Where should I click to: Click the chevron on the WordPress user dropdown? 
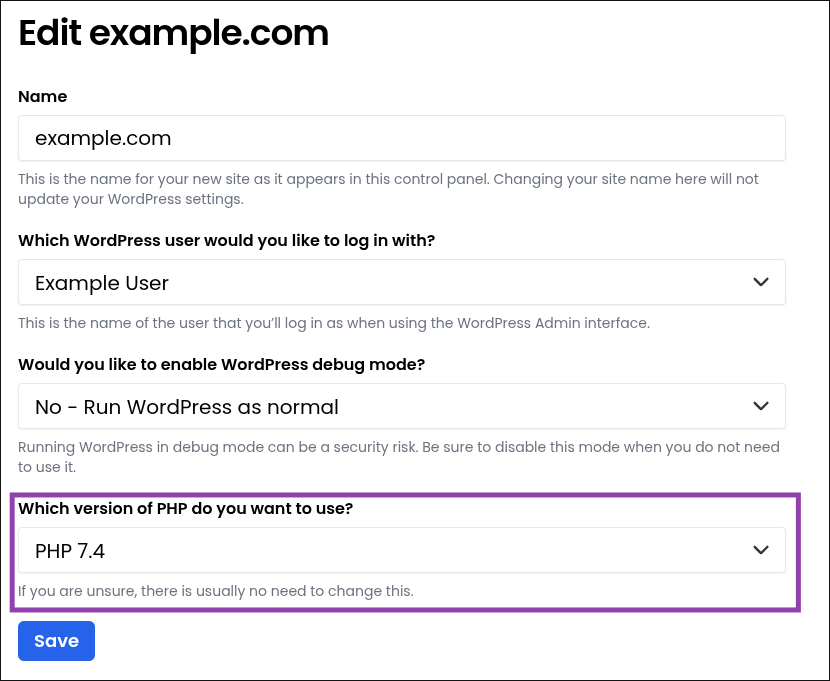[x=760, y=283]
